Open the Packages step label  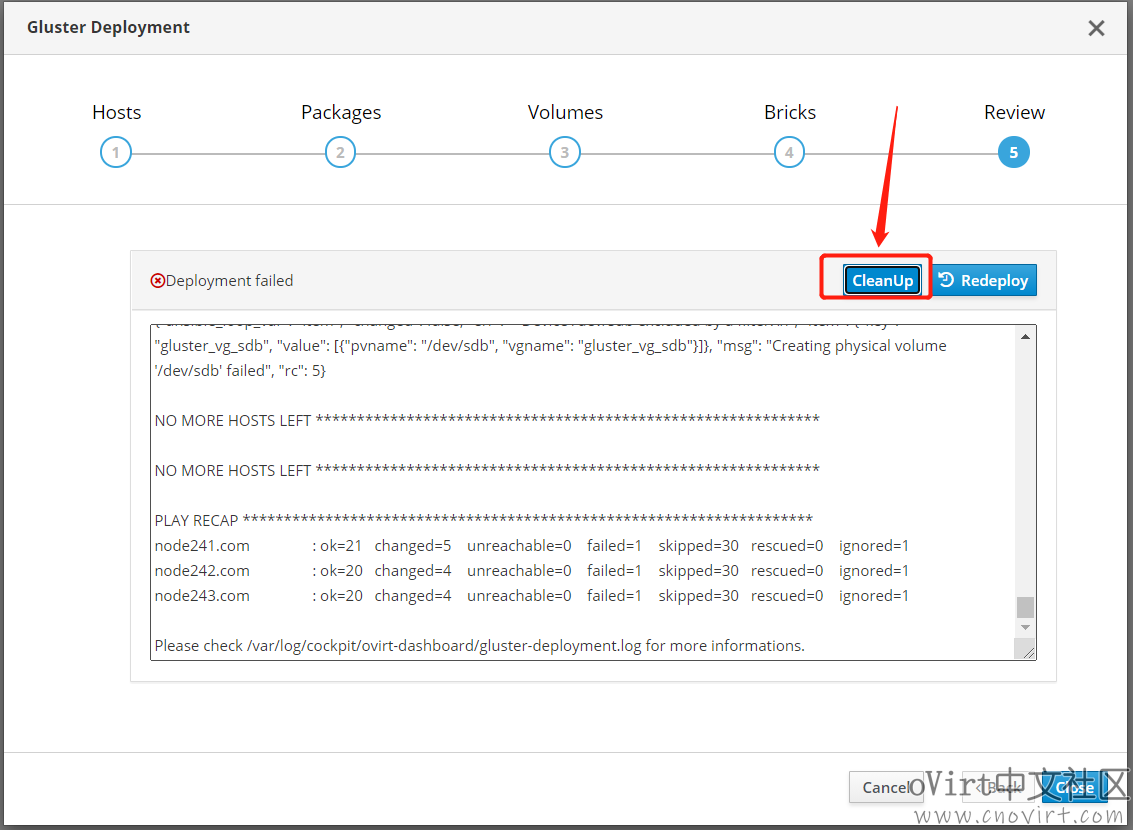point(341,113)
